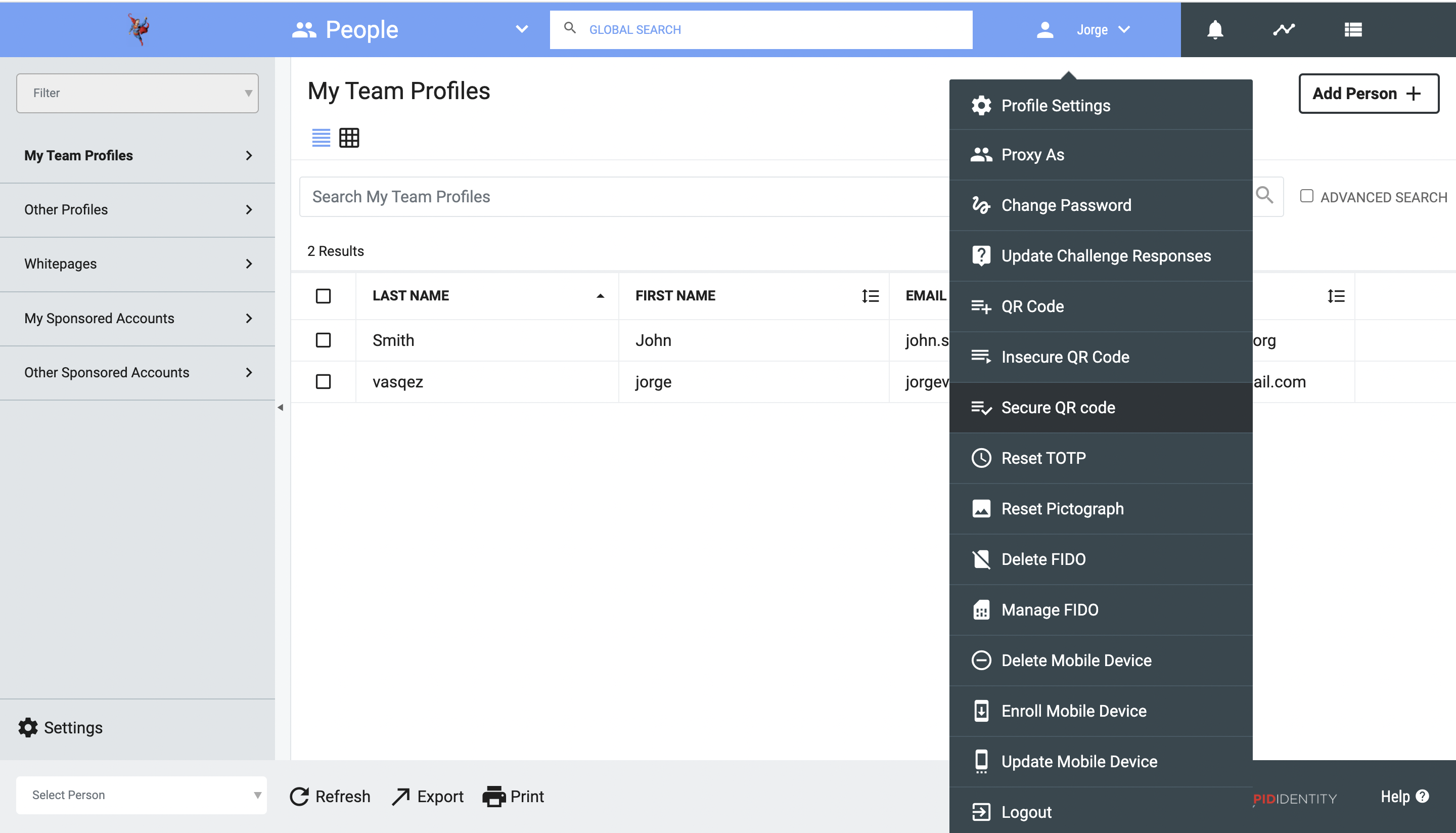Image resolution: width=1456 pixels, height=833 pixels.
Task: Choose Update Mobile Device menu item
Action: (1100, 762)
